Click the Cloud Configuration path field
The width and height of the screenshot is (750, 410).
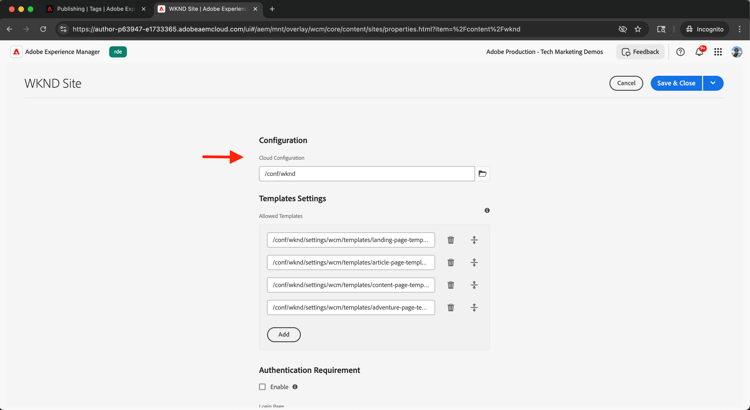[x=366, y=174]
